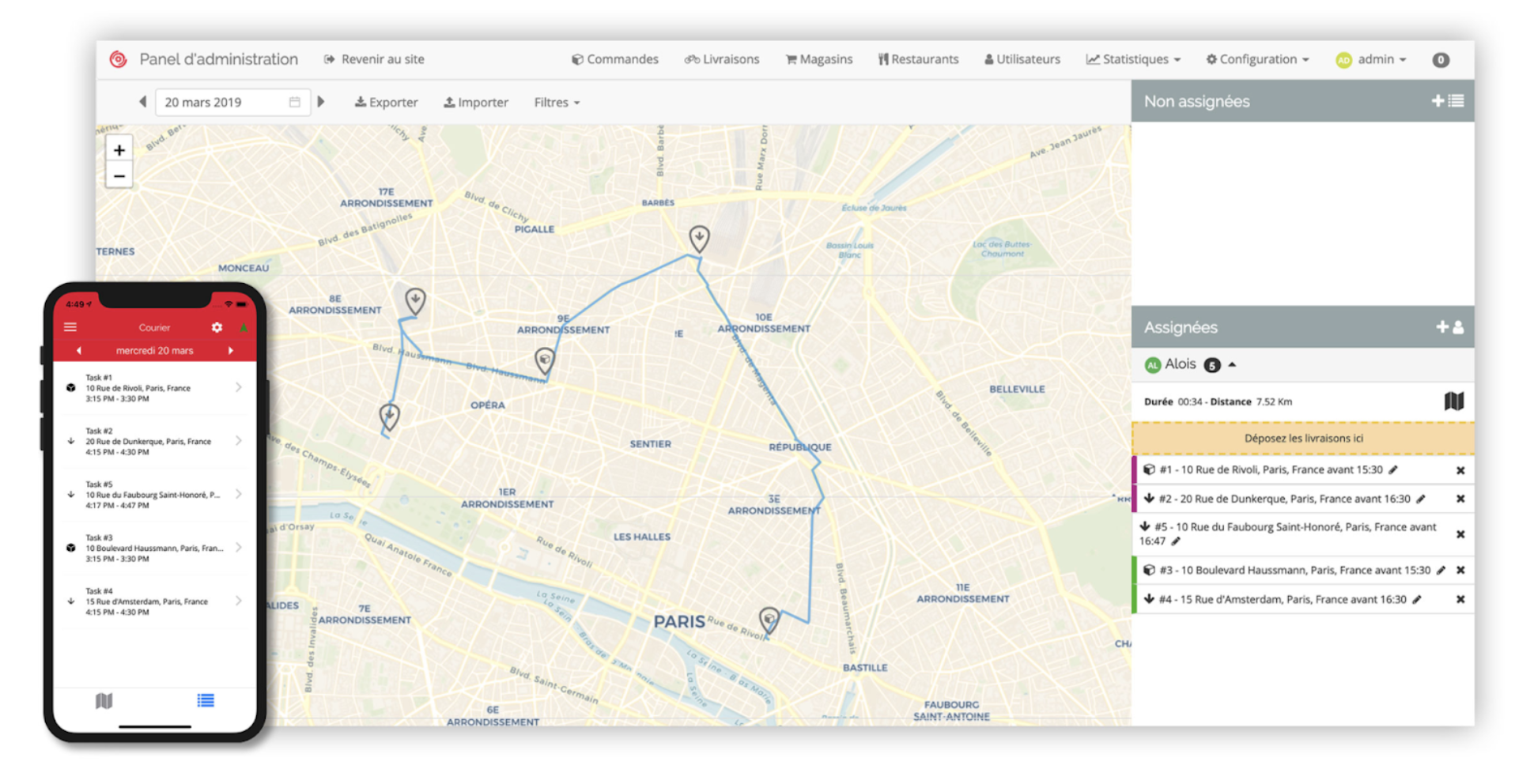Go to next day in phone app

231,350
